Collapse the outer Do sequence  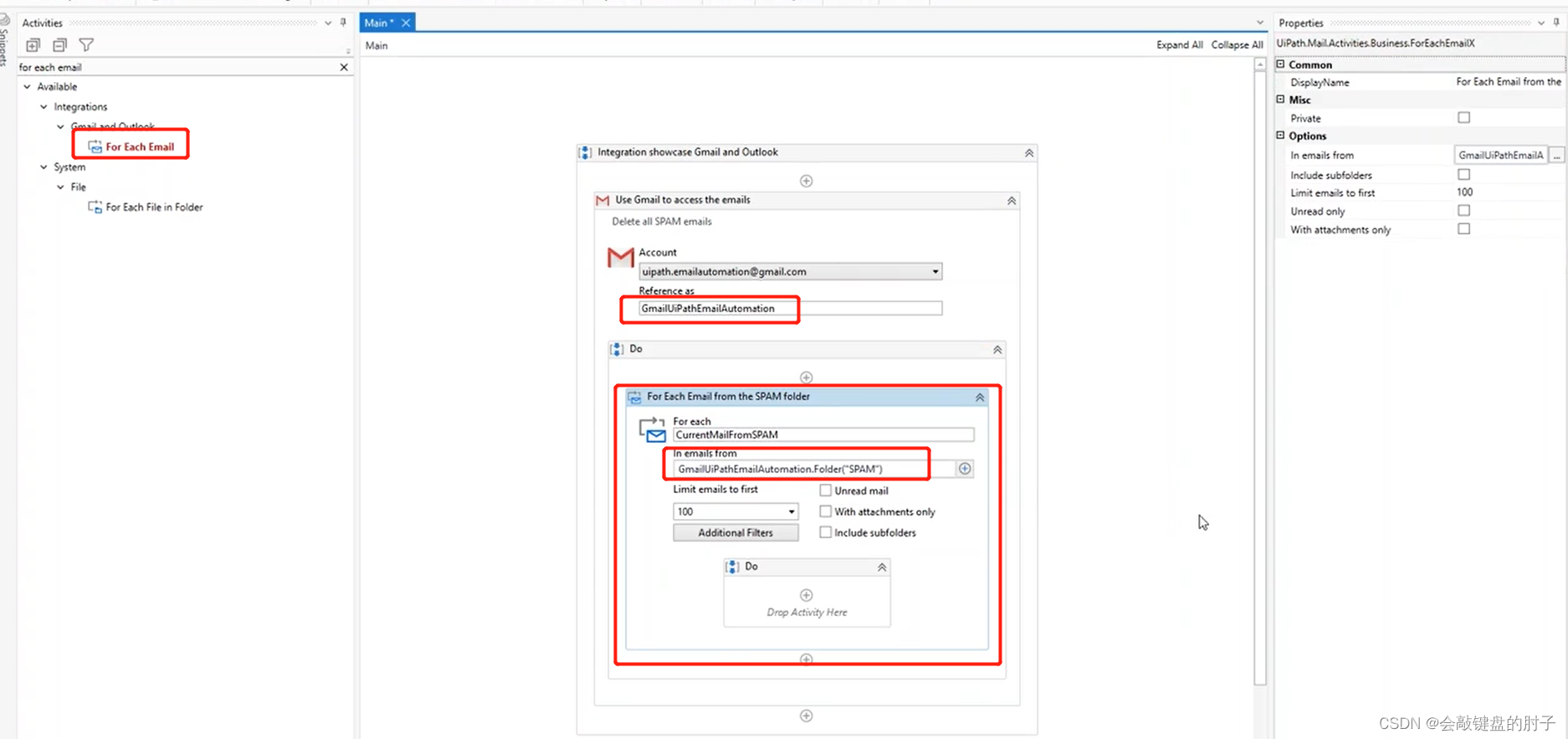point(997,350)
